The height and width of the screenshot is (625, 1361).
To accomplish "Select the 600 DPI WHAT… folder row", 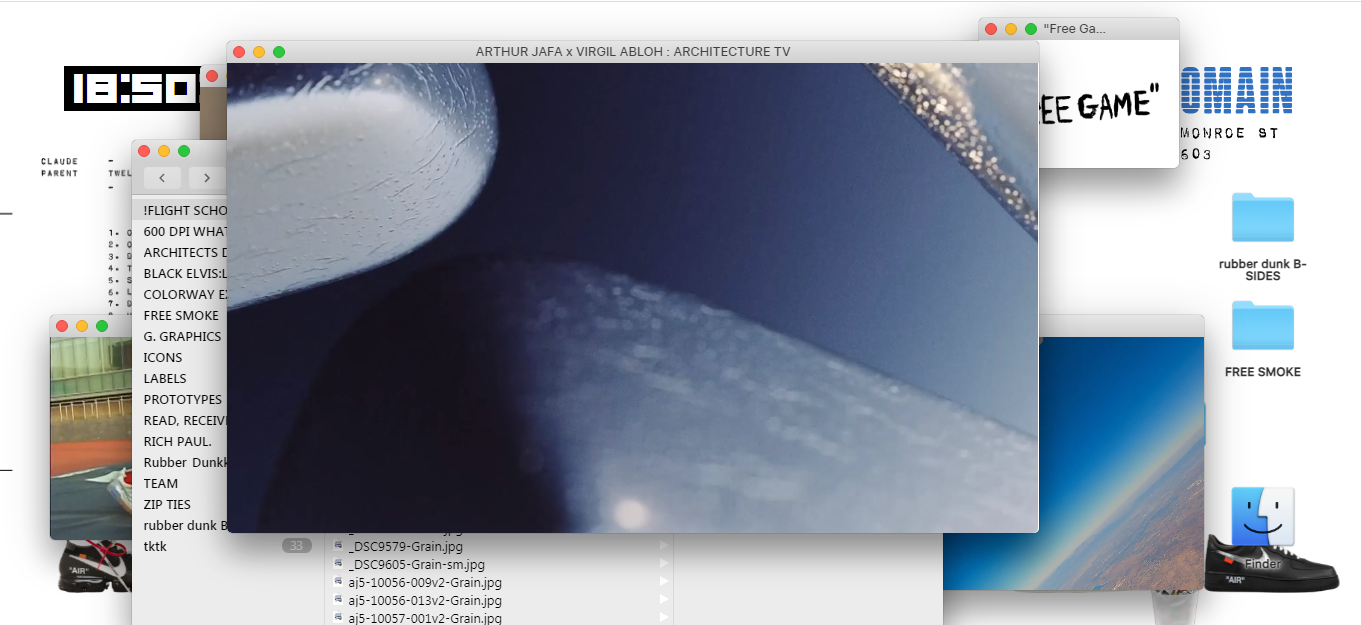I will (180, 231).
